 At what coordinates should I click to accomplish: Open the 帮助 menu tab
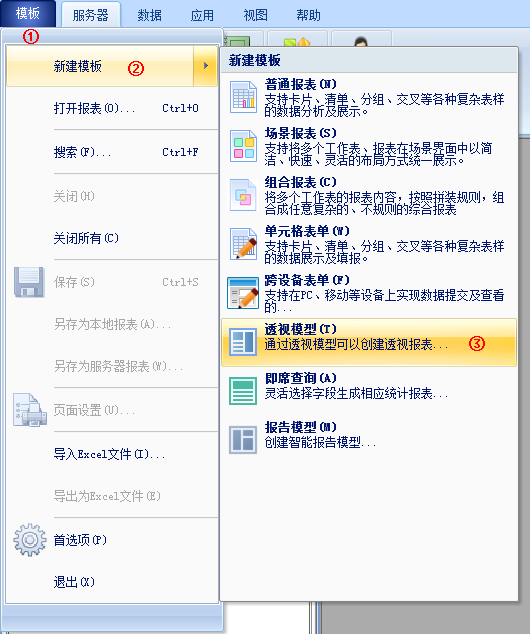(x=308, y=15)
